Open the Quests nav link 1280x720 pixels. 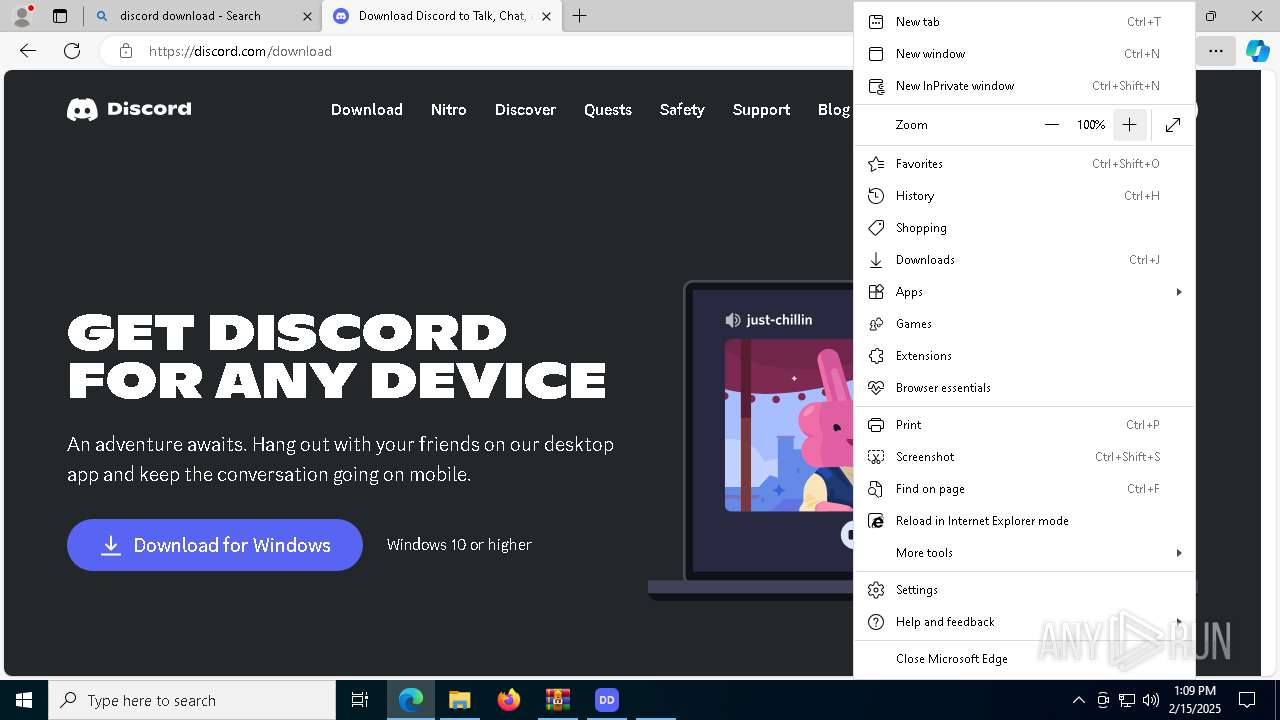[608, 110]
